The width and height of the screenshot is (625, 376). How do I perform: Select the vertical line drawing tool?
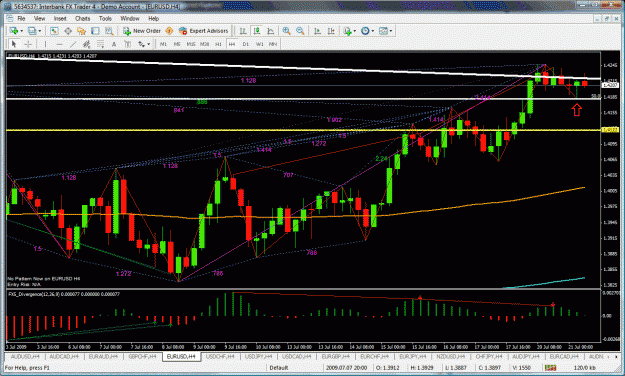45,44
